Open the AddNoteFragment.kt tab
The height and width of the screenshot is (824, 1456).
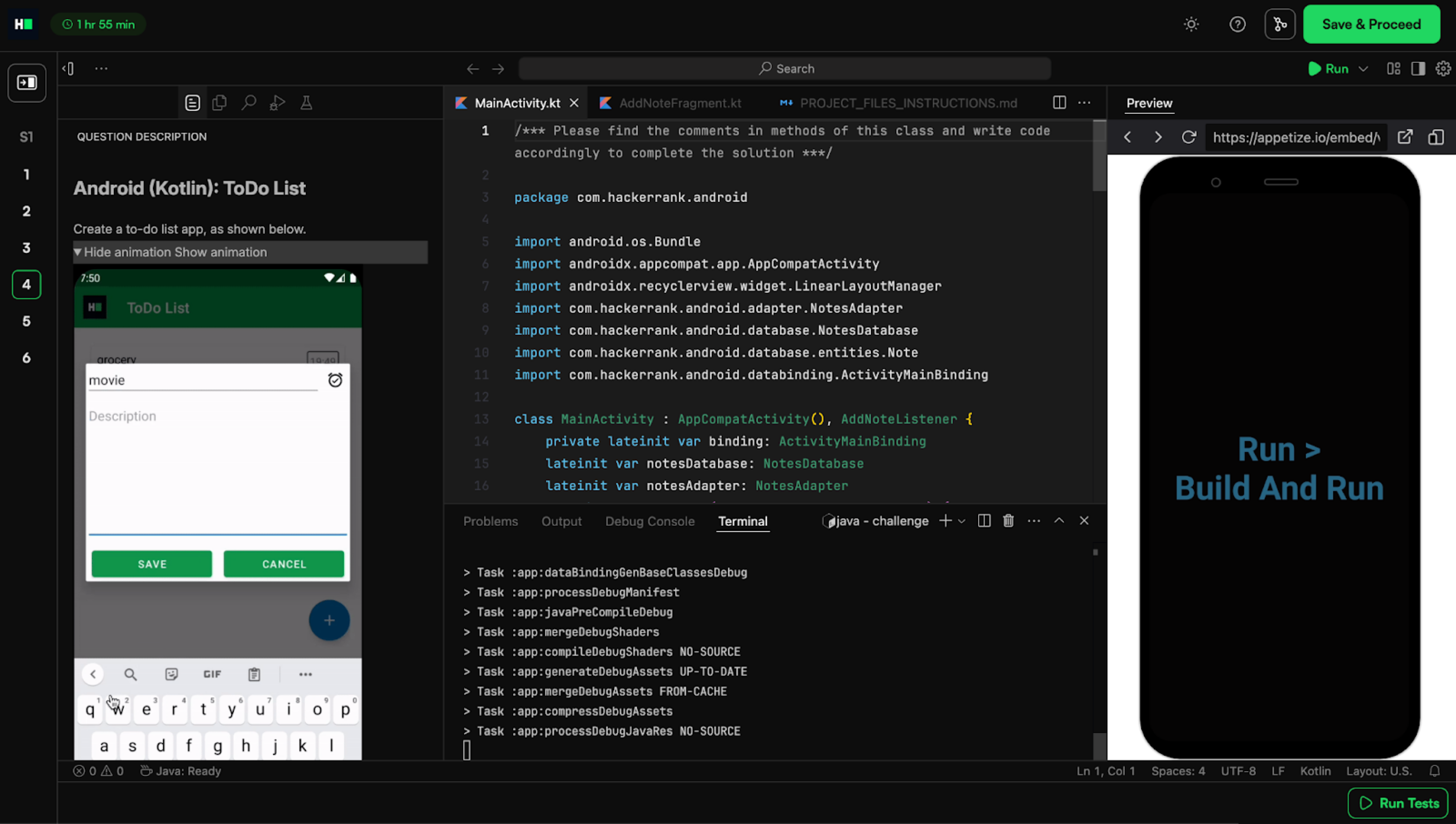pyautogui.click(x=671, y=103)
